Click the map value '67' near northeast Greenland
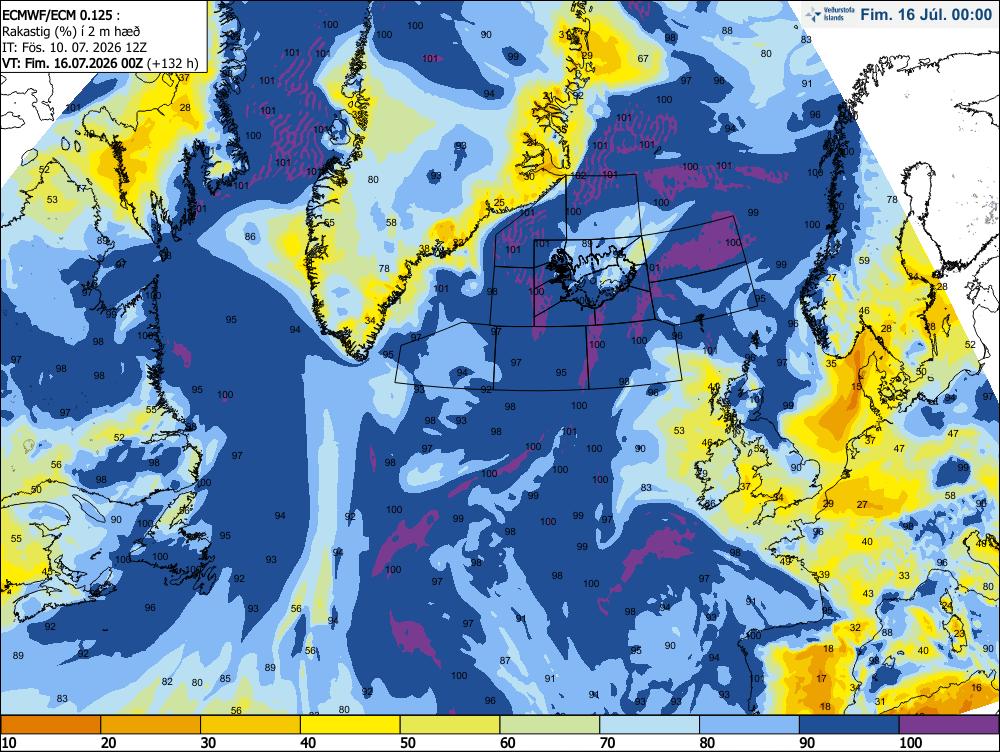Screen dimensions: 1000x752 point(643,59)
